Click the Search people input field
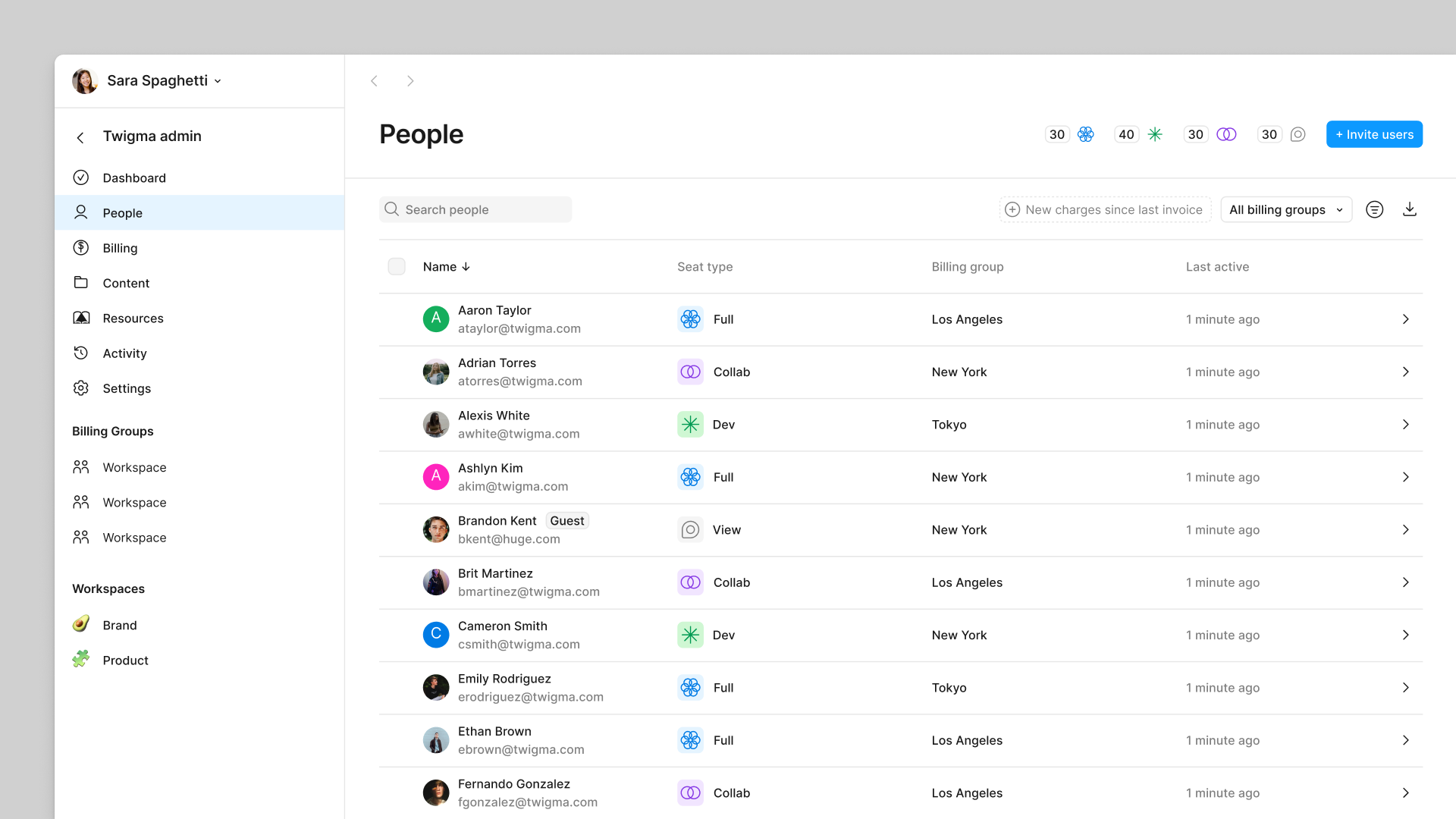Viewport: 1456px width, 819px height. tap(476, 209)
